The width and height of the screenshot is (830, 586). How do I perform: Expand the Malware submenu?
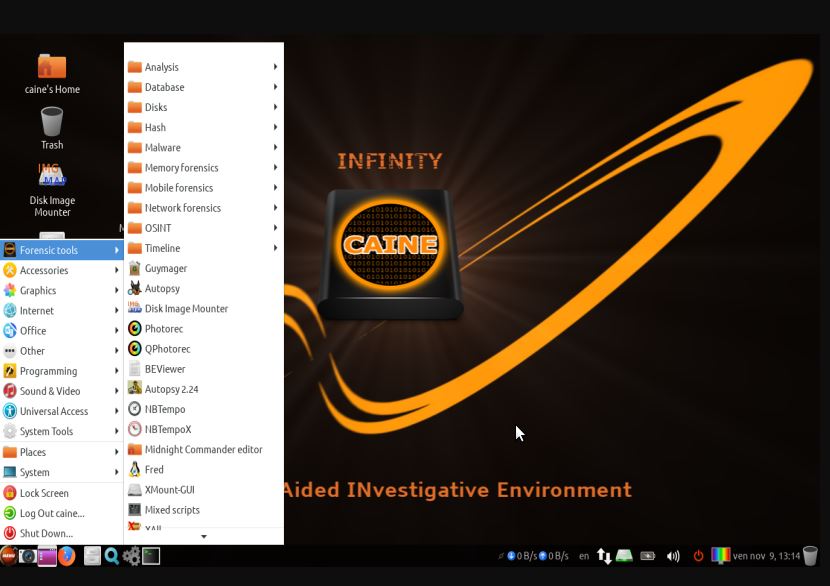(204, 148)
